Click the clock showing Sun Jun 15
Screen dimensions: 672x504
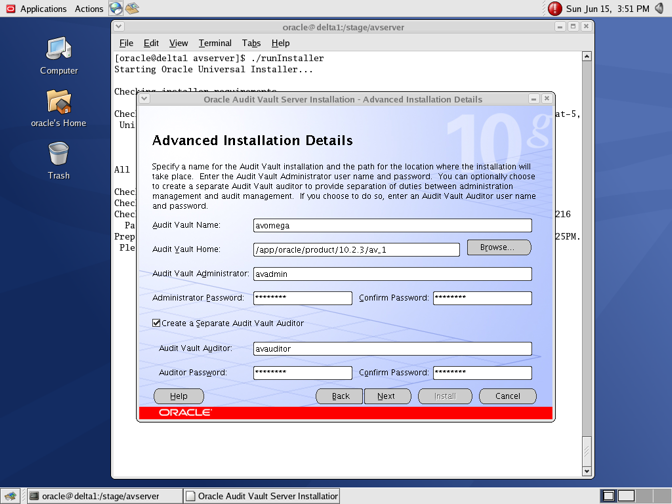(607, 9)
